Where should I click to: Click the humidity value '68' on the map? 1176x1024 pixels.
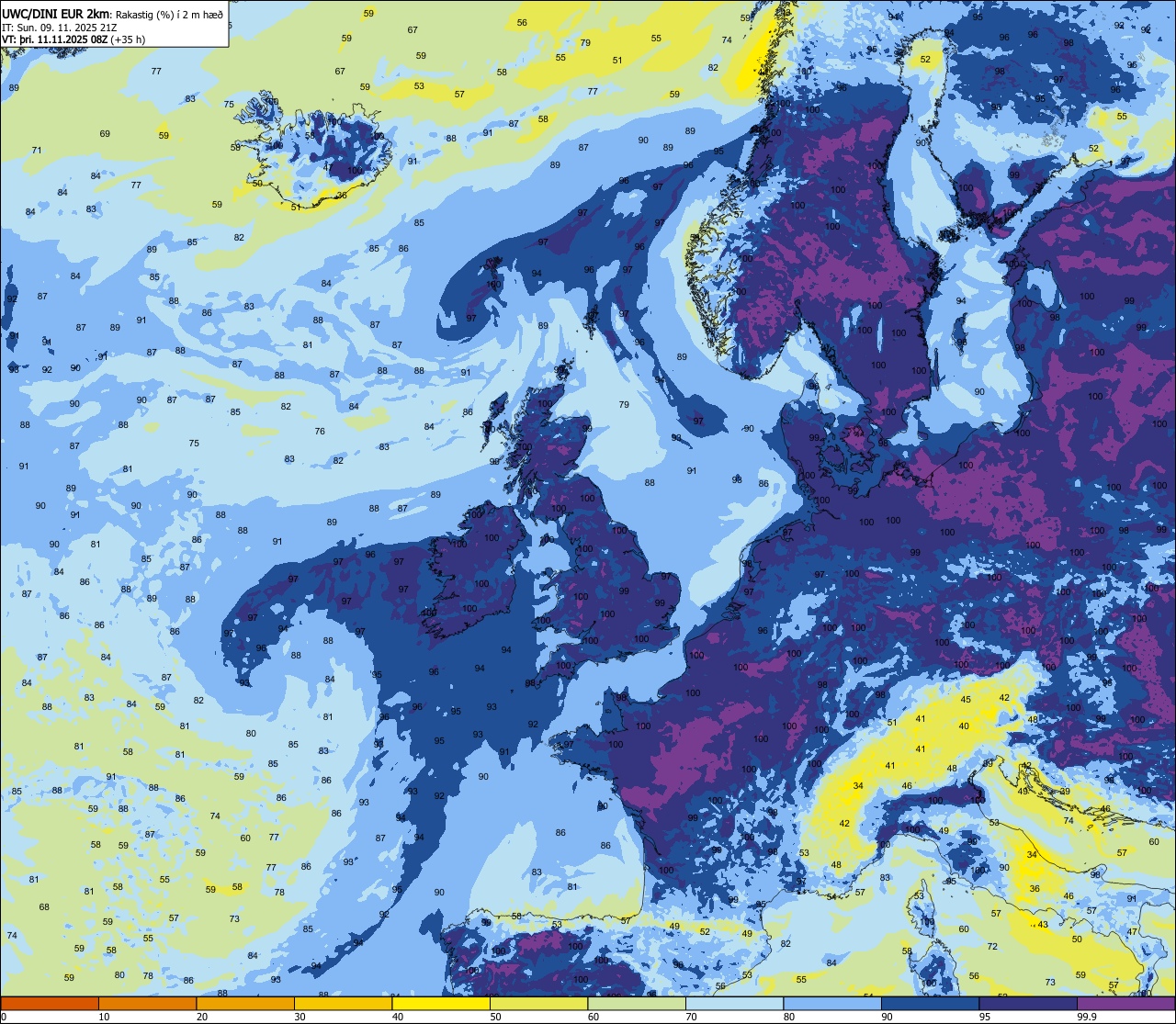click(44, 907)
